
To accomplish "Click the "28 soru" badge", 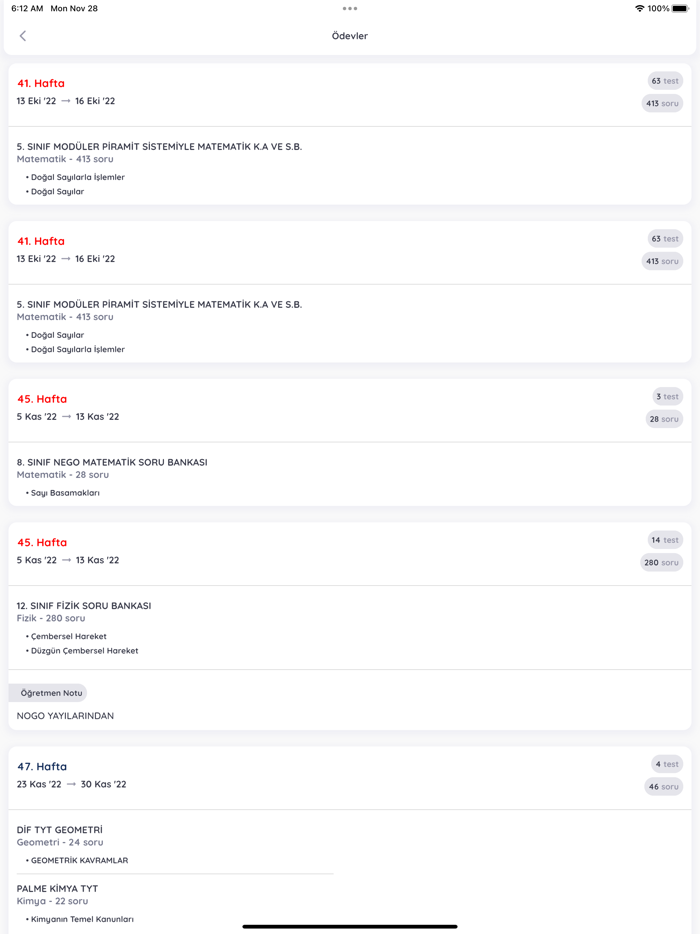I will point(663,419).
